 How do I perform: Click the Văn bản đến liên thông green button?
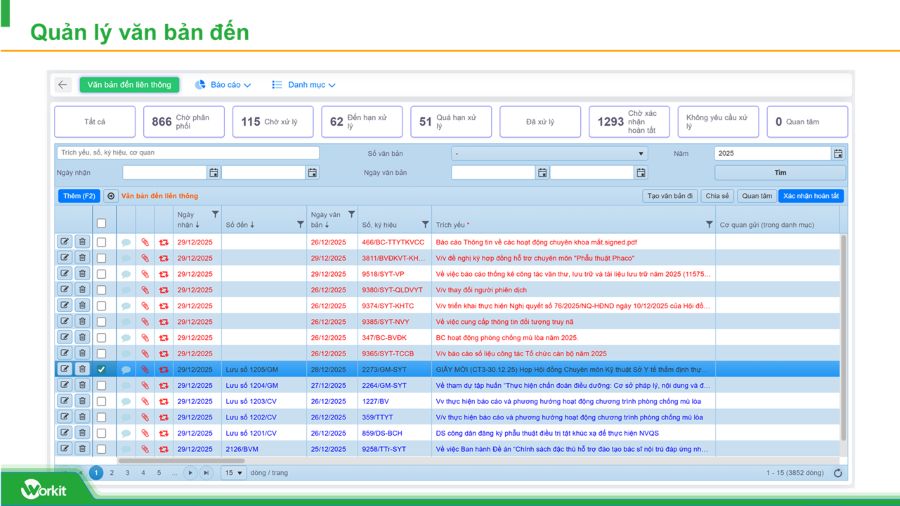click(x=129, y=85)
